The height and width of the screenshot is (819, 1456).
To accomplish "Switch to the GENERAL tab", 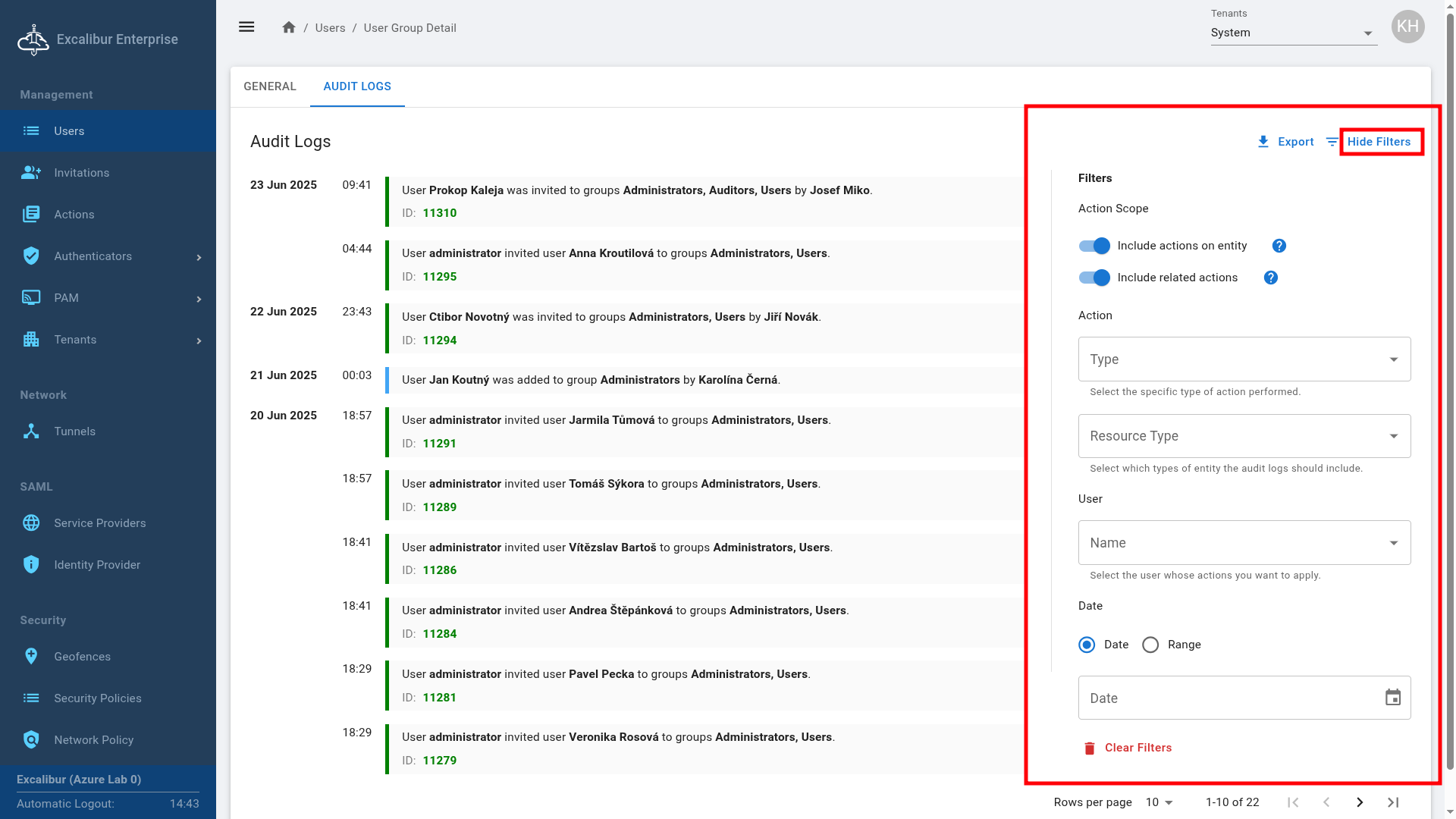I will tap(270, 86).
